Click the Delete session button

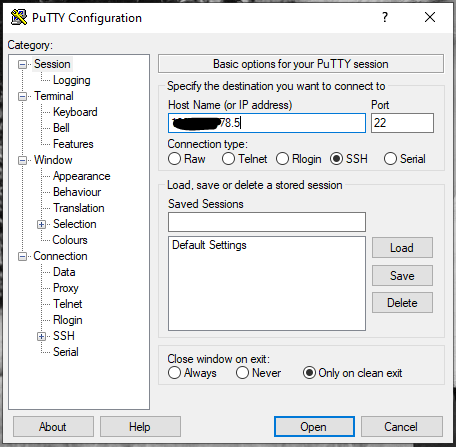(x=402, y=303)
